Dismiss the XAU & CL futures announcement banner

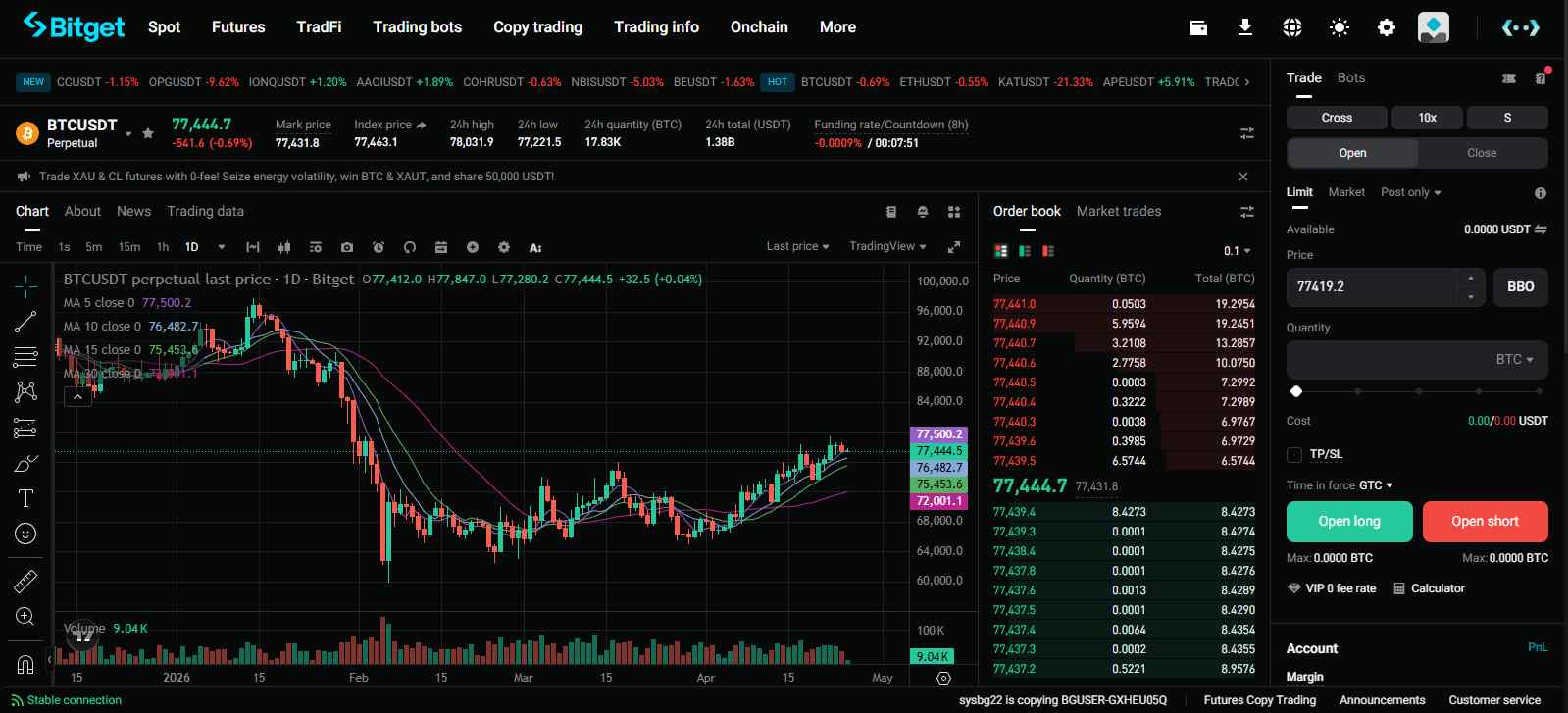[1243, 177]
